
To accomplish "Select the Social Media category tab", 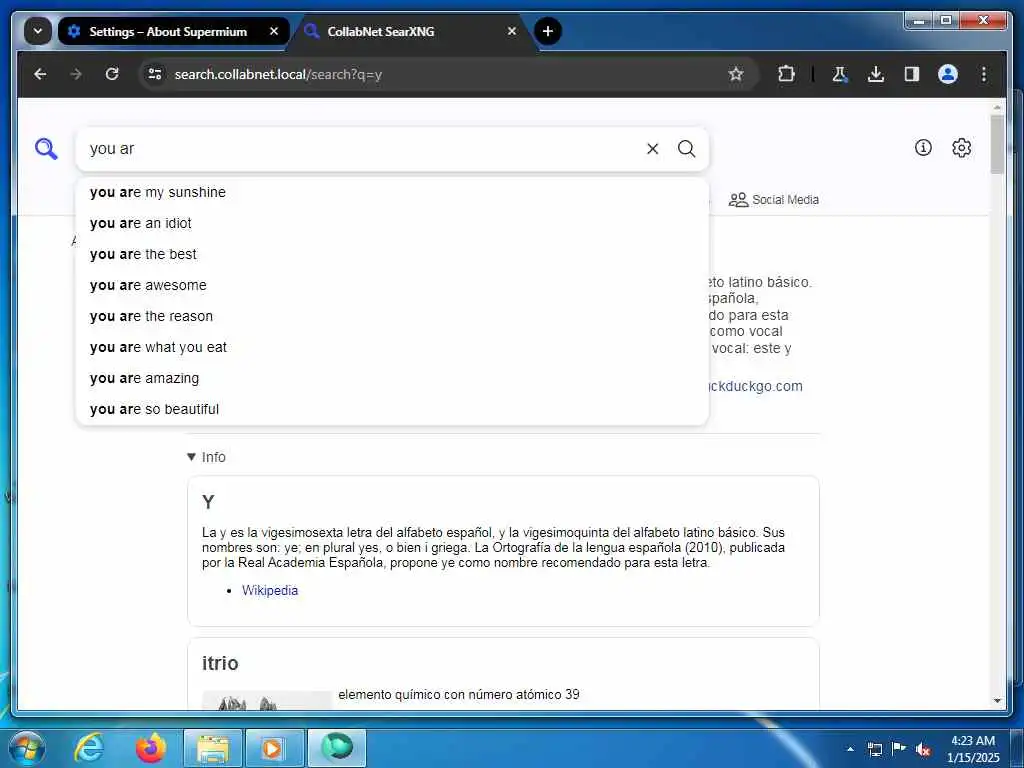I will [x=774, y=200].
